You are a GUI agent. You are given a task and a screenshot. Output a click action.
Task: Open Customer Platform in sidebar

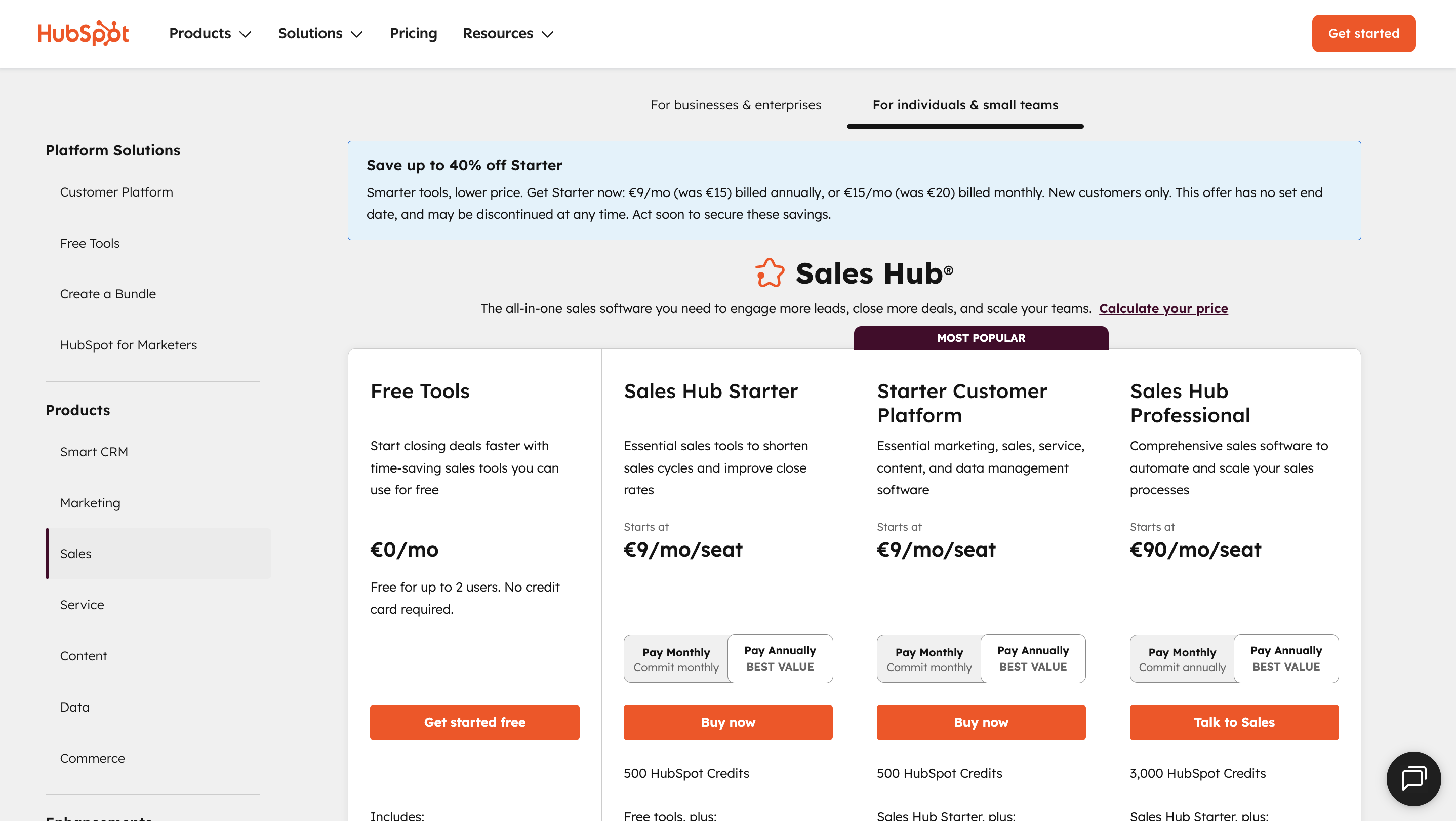[116, 192]
